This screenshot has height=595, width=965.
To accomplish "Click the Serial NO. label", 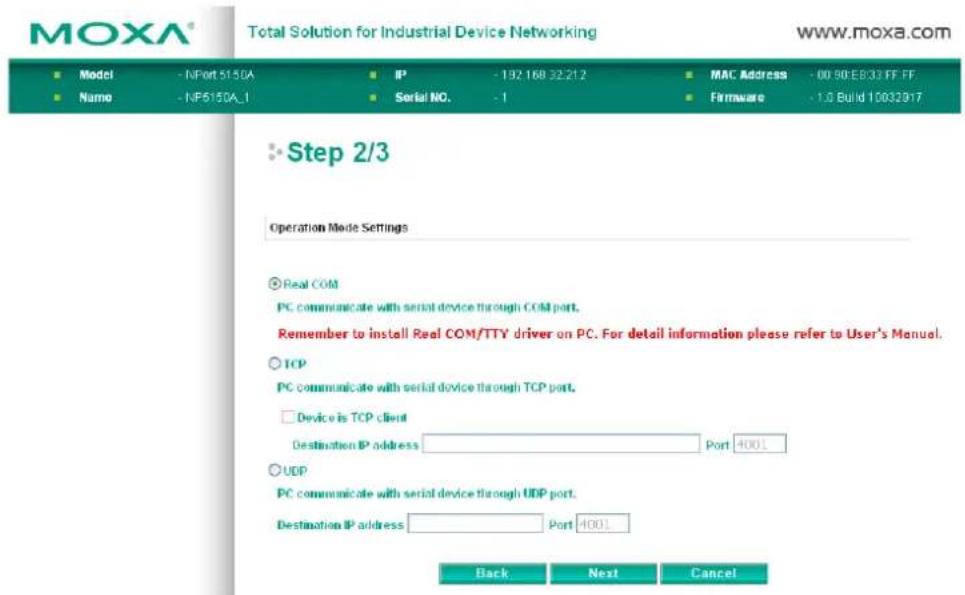I will [423, 97].
